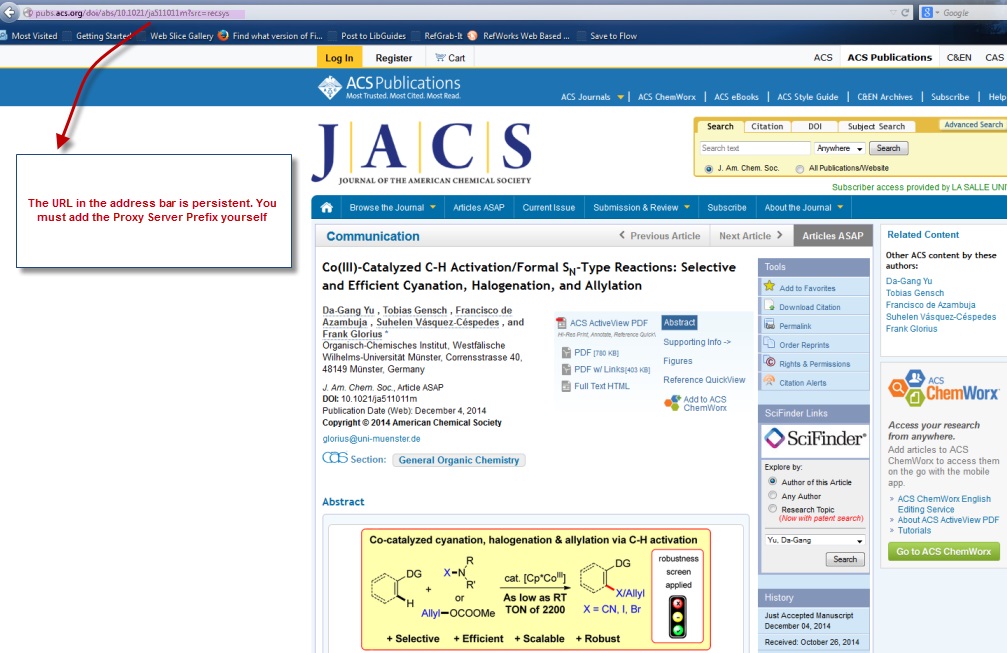The image size is (1007, 653).
Task: Click the PDF 780 KB document icon
Action: point(566,353)
